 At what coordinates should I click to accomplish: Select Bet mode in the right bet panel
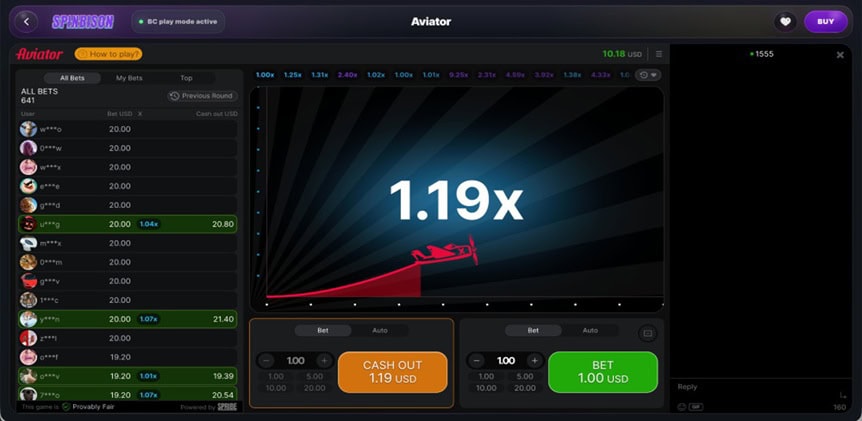[x=533, y=330]
